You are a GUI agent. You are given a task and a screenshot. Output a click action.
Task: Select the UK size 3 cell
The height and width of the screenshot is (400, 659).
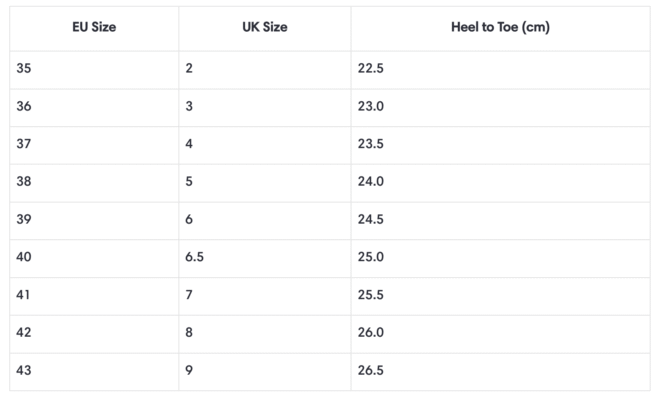190,106
